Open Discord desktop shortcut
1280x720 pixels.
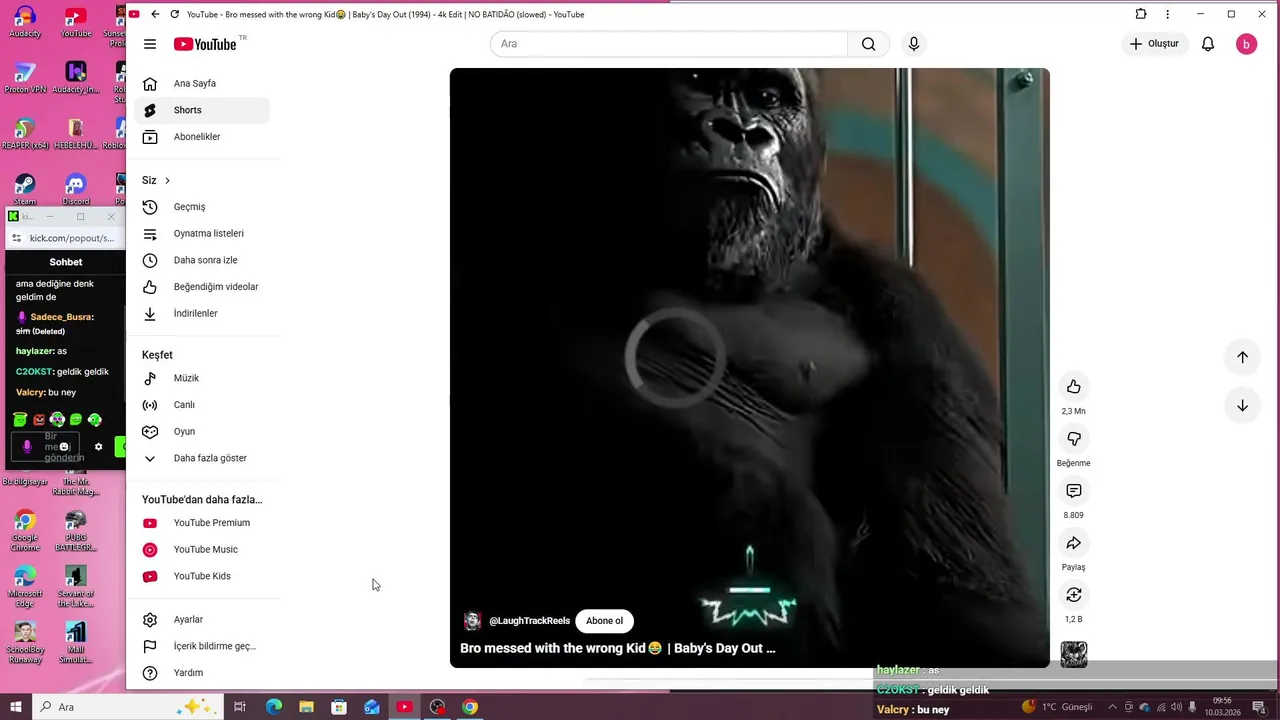[x=75, y=190]
